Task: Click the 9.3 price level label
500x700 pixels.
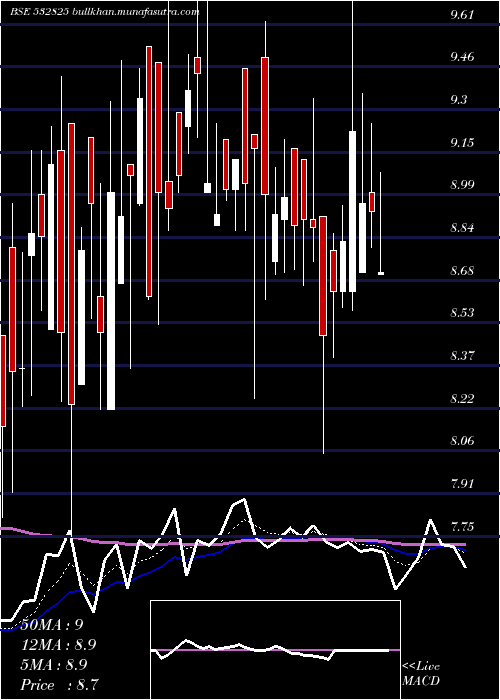Action: pyautogui.click(x=458, y=100)
